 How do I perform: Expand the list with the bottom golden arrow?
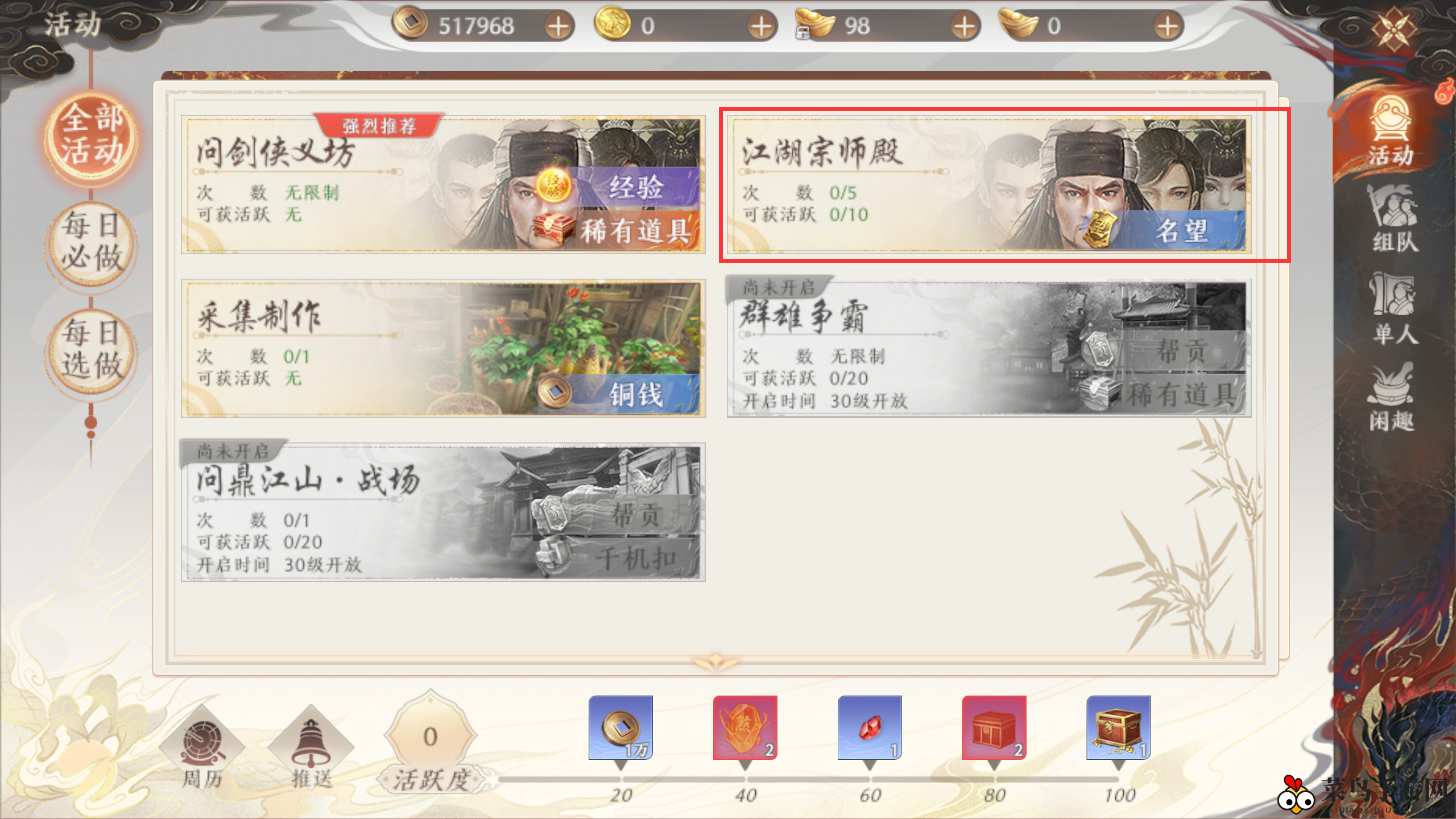716,663
